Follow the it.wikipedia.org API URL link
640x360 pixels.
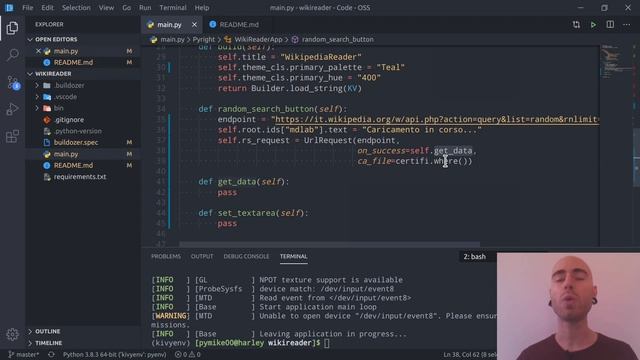[x=437, y=119]
